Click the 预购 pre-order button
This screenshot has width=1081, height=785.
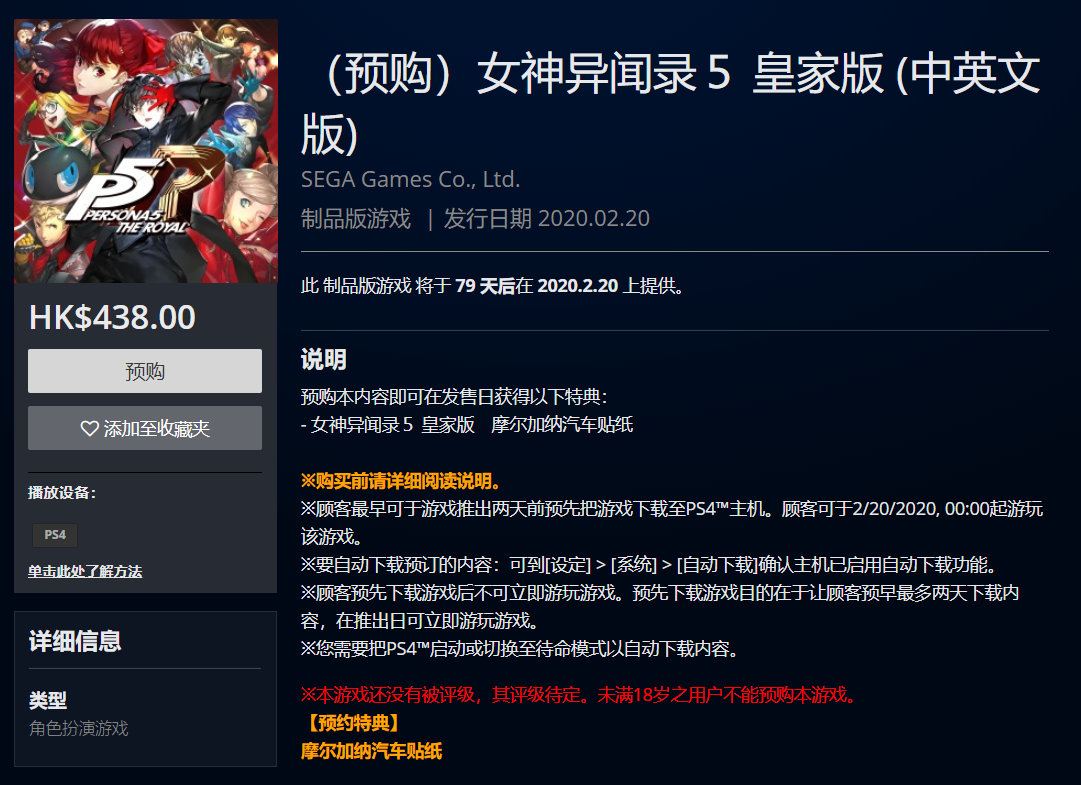pyautogui.click(x=145, y=371)
